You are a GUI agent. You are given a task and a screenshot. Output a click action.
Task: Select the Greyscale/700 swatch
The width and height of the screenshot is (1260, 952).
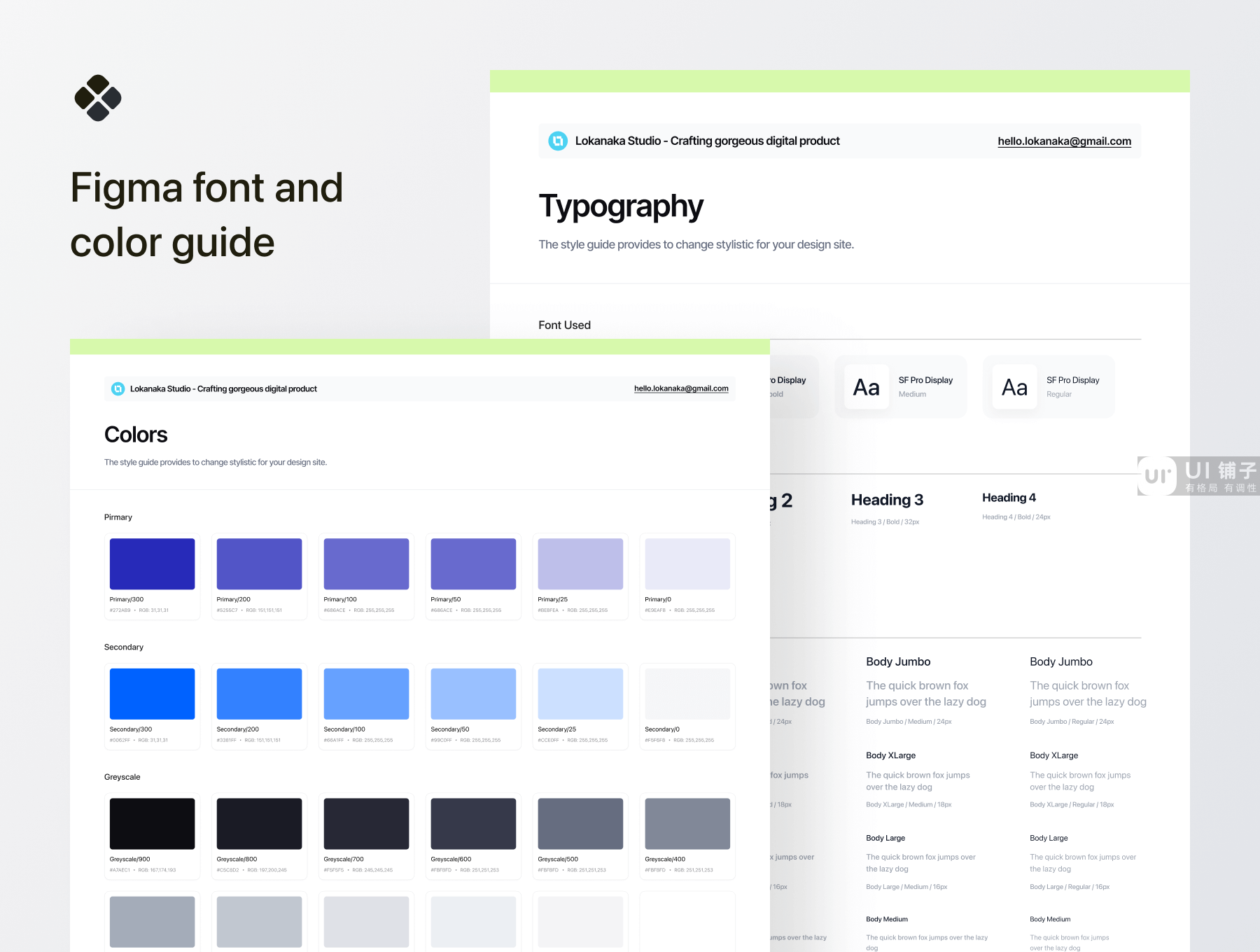(x=366, y=823)
